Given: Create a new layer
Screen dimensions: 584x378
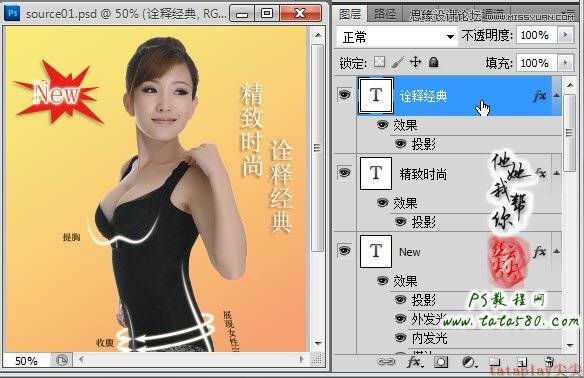Looking at the screenshot, I should [x=522, y=362].
